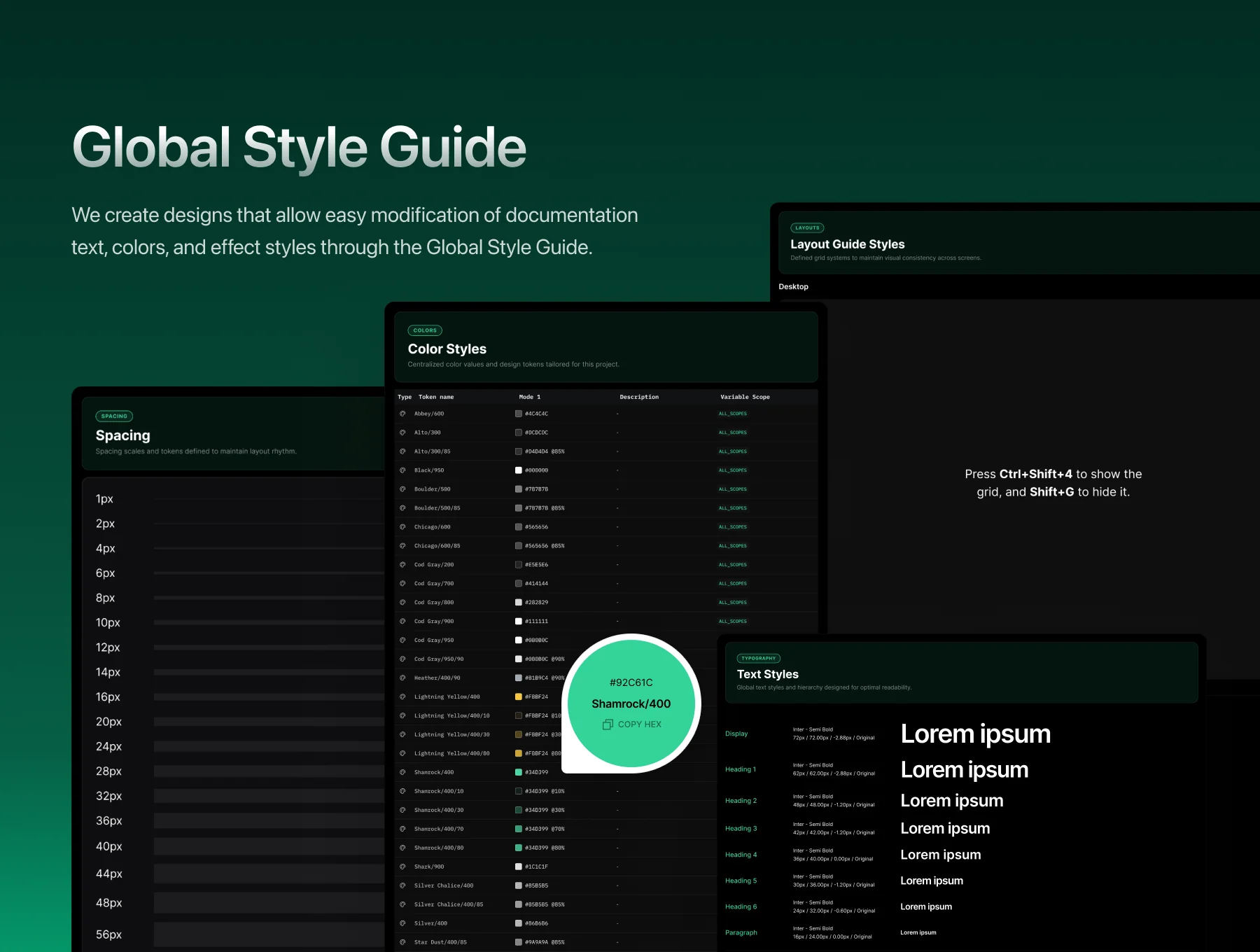The image size is (1260, 952).
Task: Click the Token name column header
Action: click(x=436, y=397)
